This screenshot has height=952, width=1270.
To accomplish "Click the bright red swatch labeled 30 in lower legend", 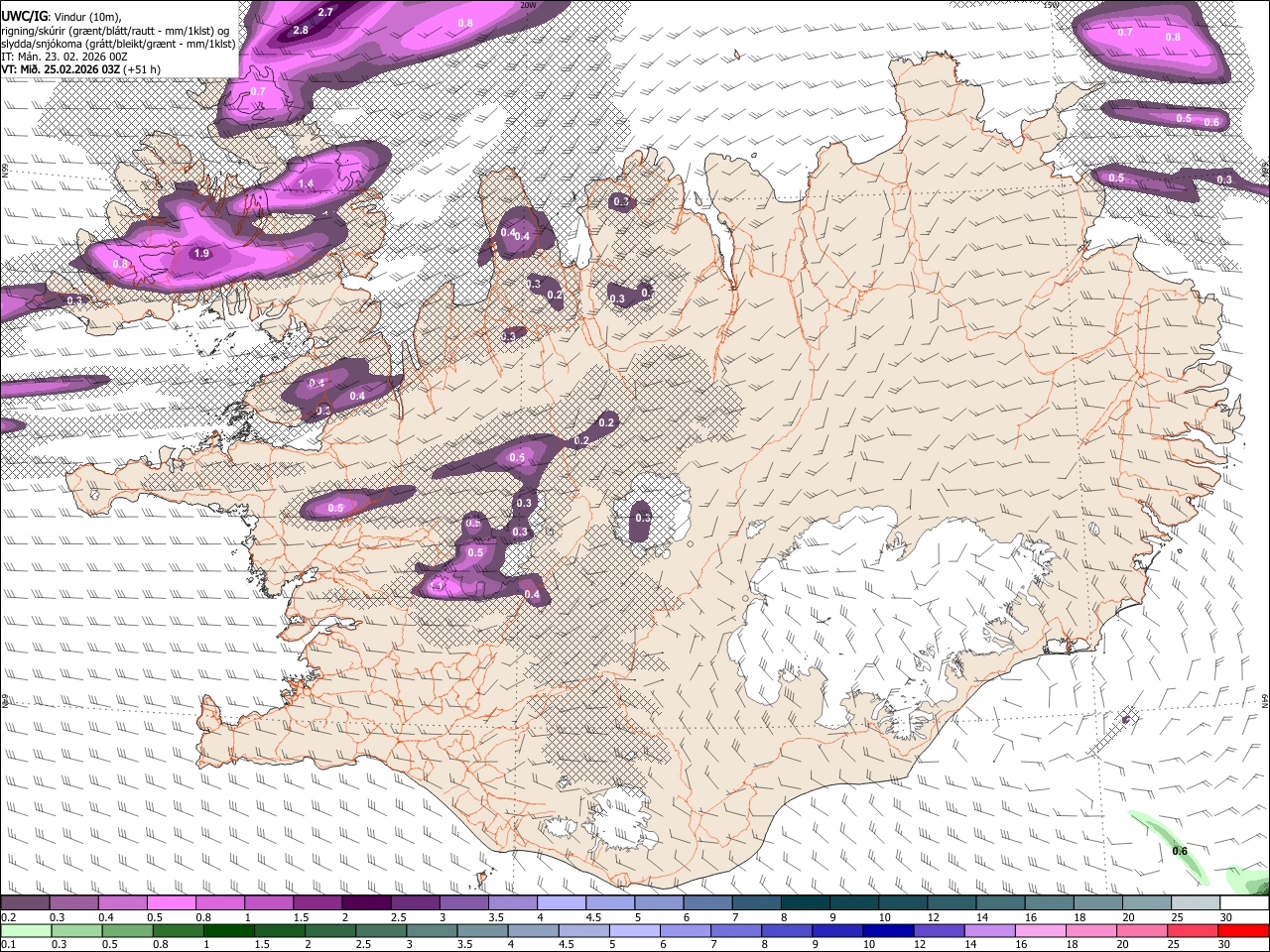I will coord(1242,930).
